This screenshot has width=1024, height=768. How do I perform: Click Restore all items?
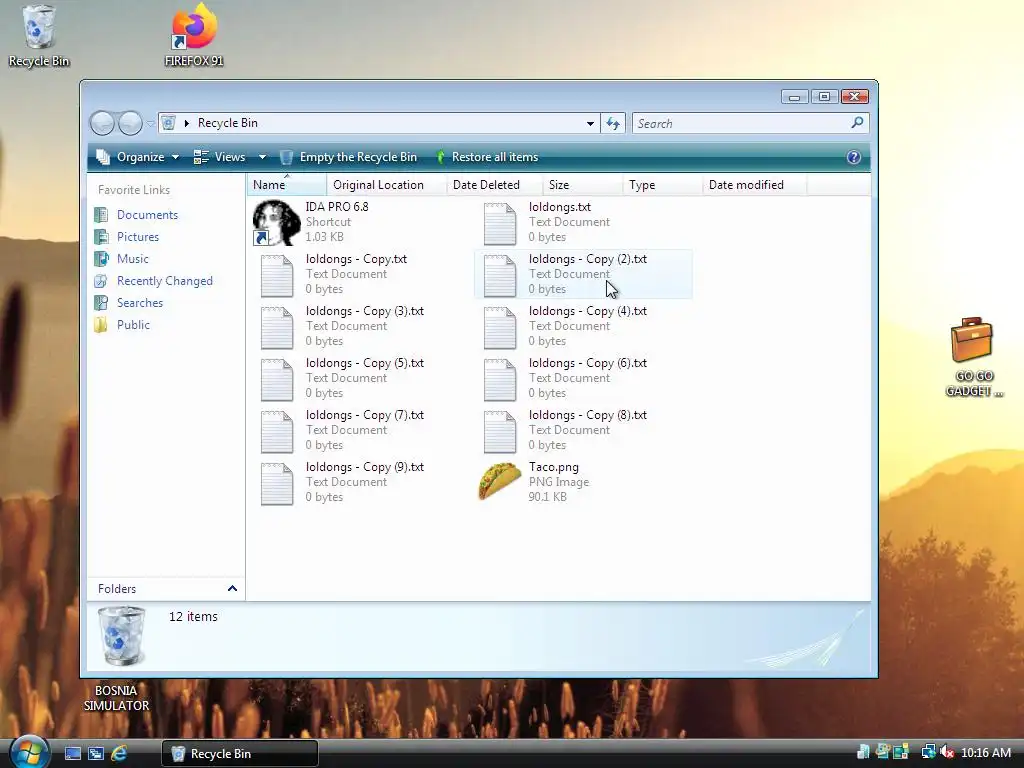coord(487,157)
